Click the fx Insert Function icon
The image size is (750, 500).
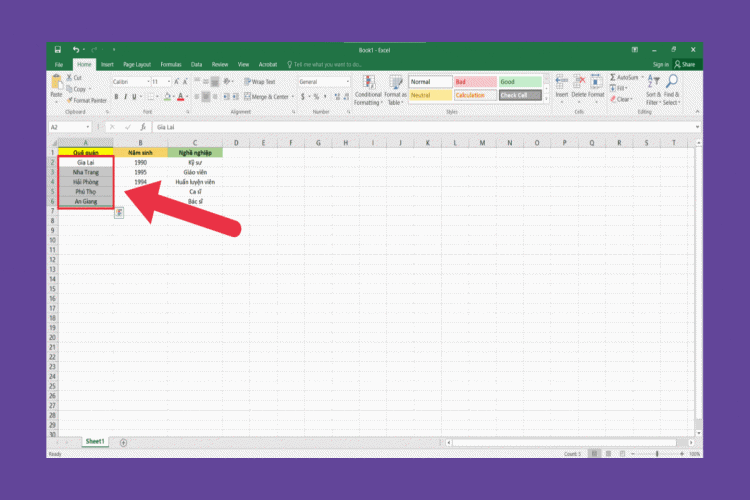pos(143,127)
